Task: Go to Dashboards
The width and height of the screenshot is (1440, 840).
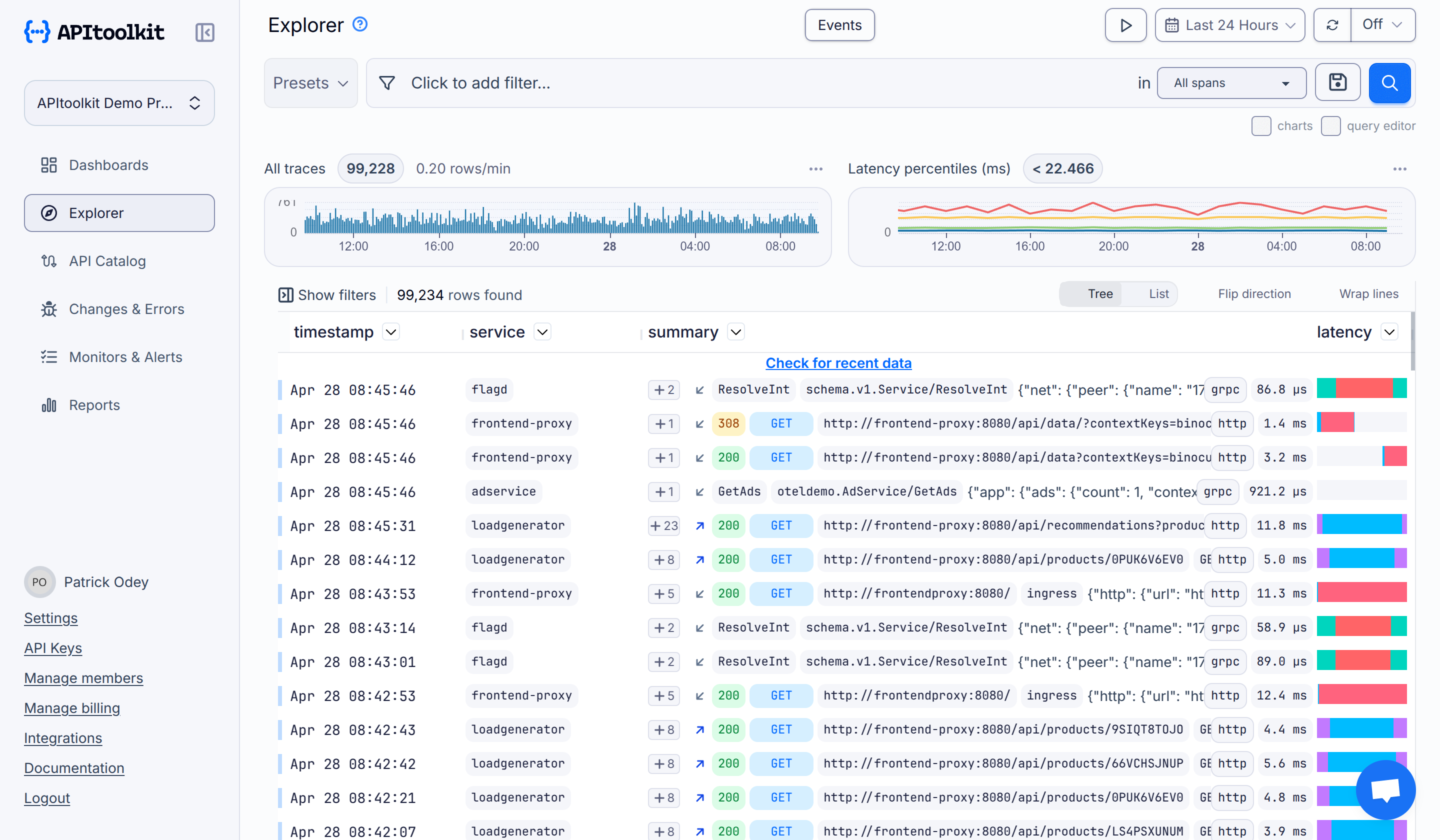Action: pos(119,165)
